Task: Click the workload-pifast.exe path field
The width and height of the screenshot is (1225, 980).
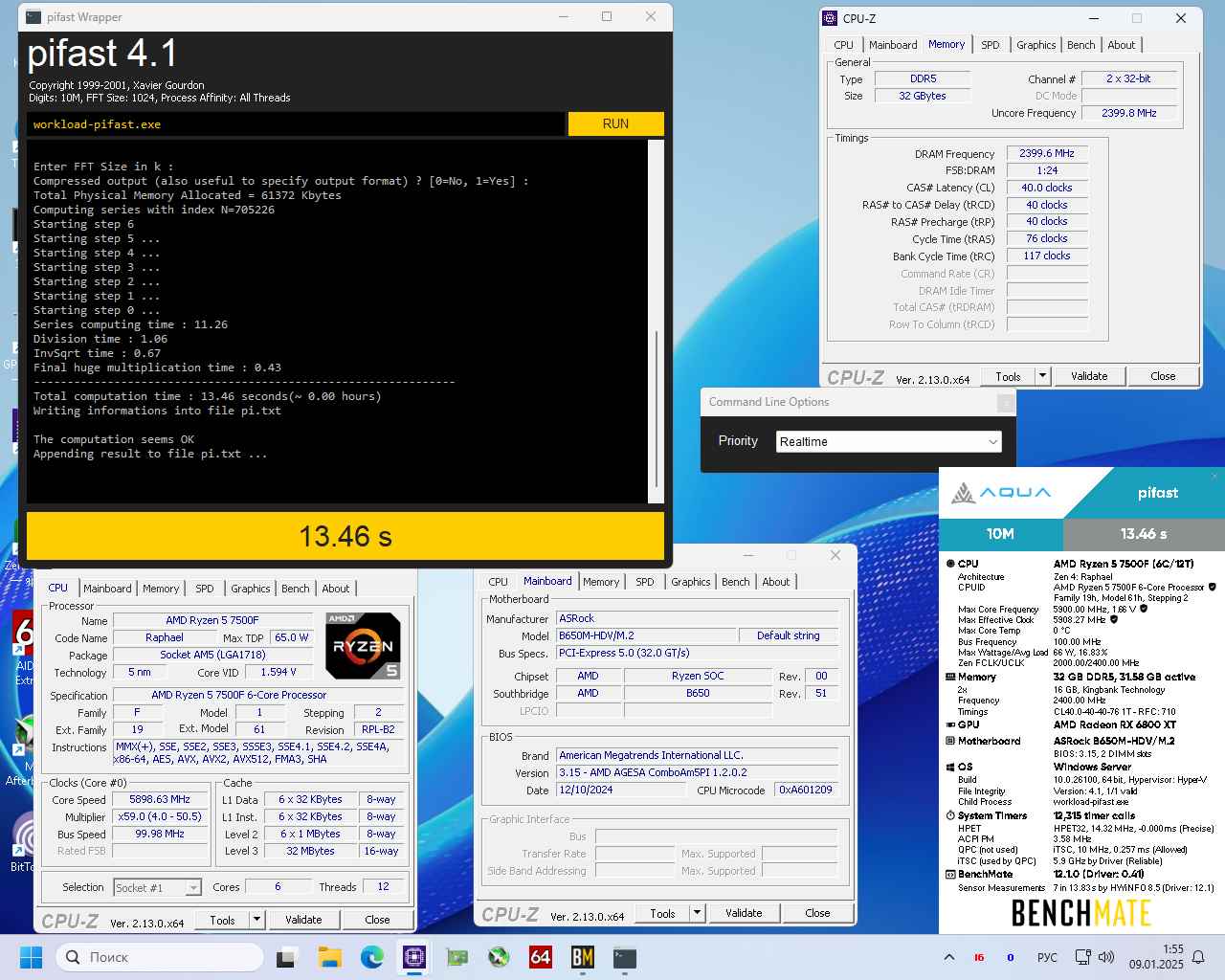Action: point(295,124)
